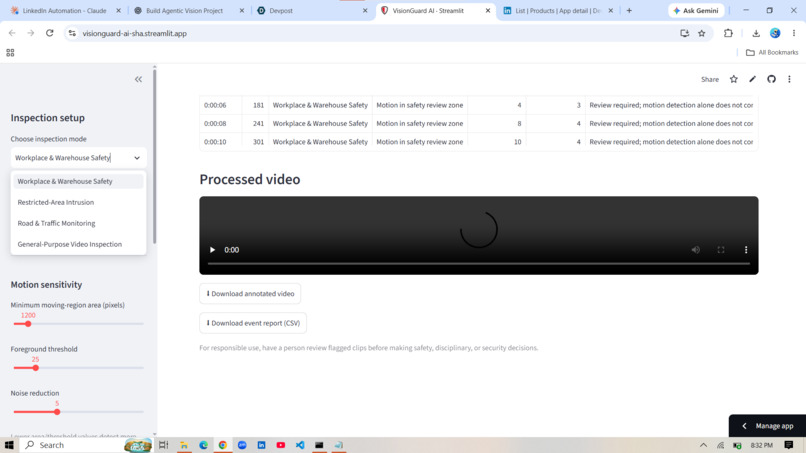This screenshot has width=806, height=453.
Task: Select Restricted-Area Intrusion option
Action: 78,202
